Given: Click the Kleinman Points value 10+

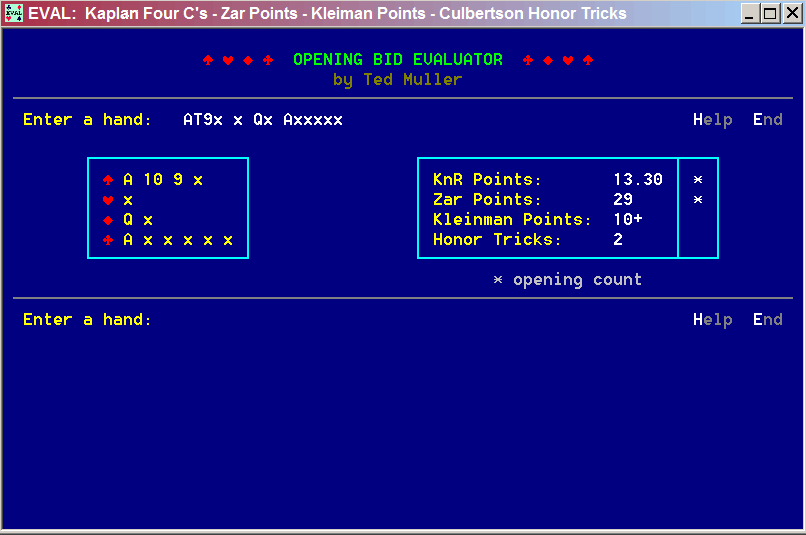Looking at the screenshot, I should (627, 220).
